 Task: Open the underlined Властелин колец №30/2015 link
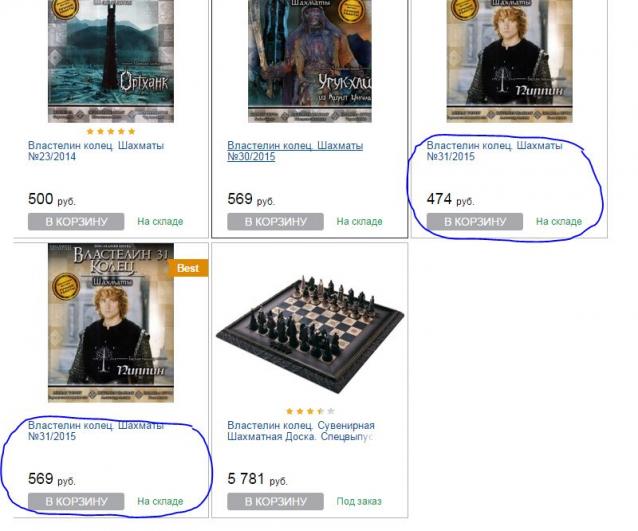point(295,151)
